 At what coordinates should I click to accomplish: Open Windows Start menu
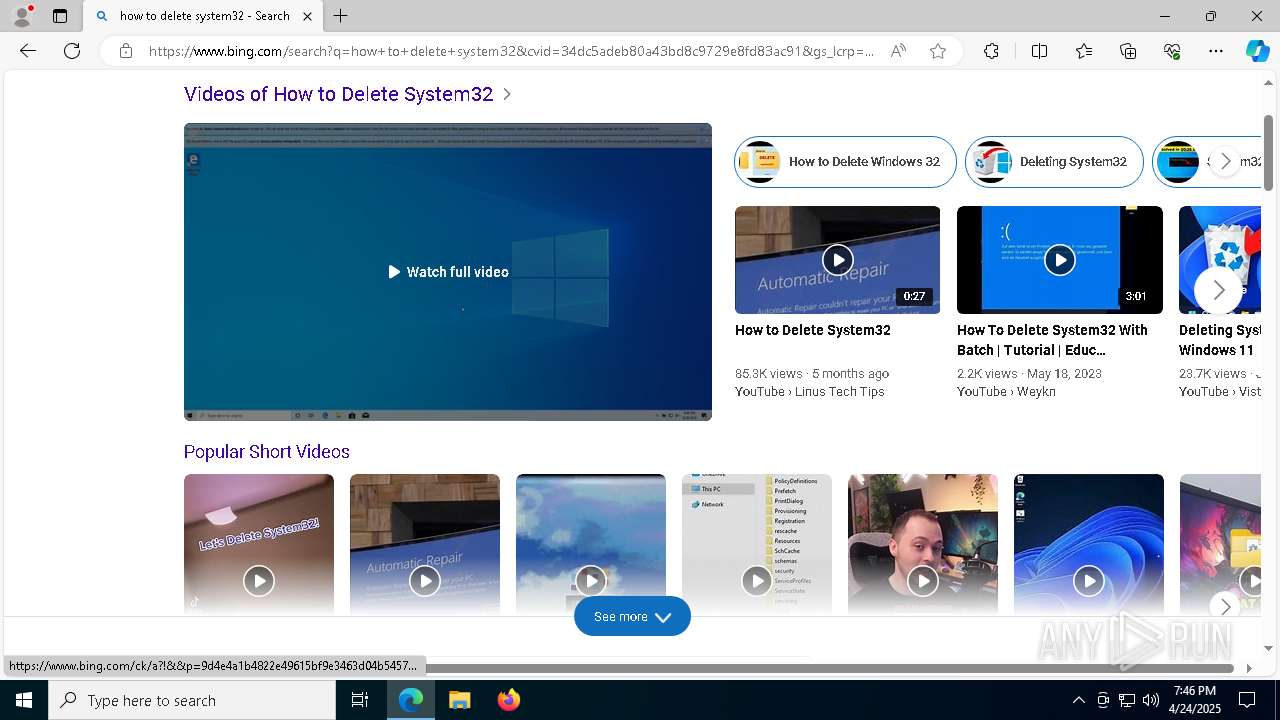click(x=24, y=700)
